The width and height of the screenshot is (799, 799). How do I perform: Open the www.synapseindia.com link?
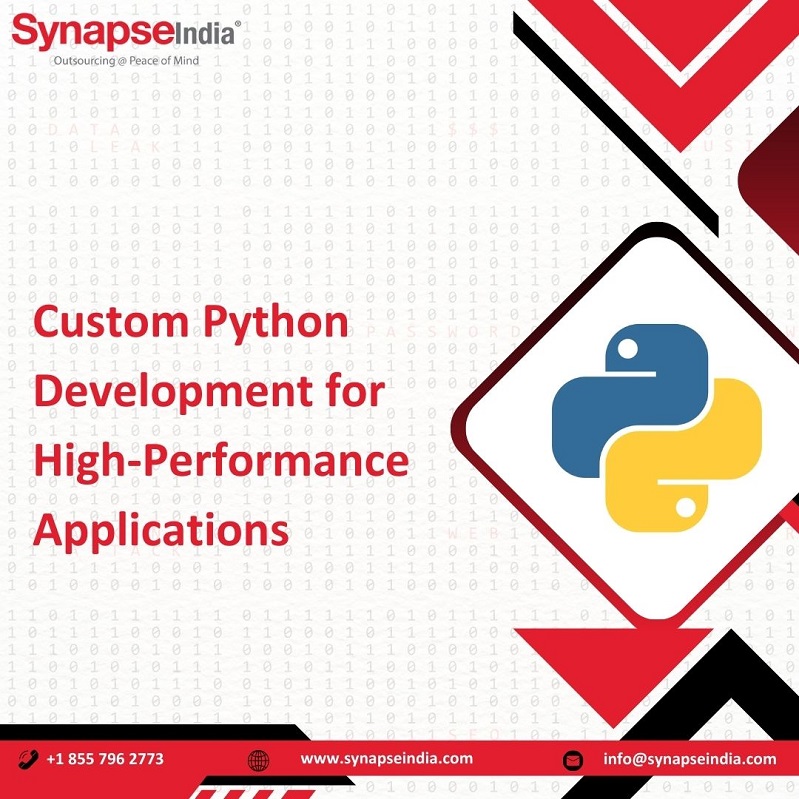[387, 759]
